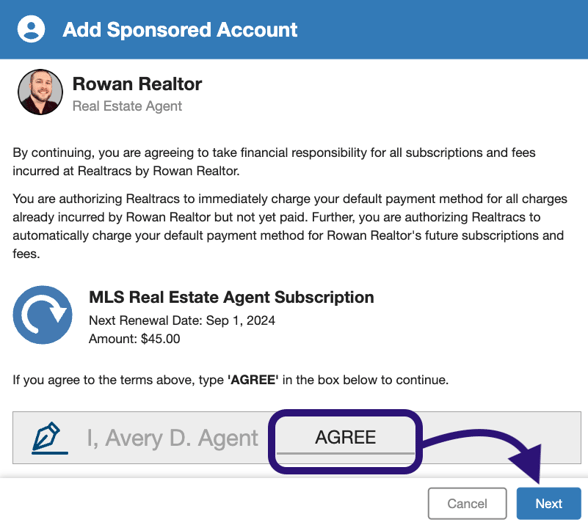Click Rowan Realtor's profile photo
The height and width of the screenshot is (525, 588).
click(x=40, y=92)
